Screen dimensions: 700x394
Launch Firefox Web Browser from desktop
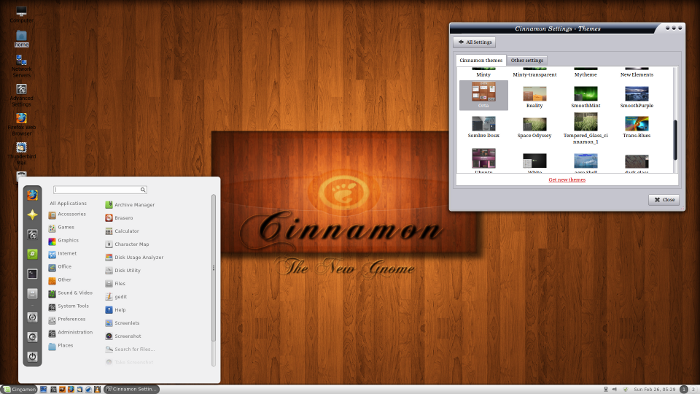(21, 124)
